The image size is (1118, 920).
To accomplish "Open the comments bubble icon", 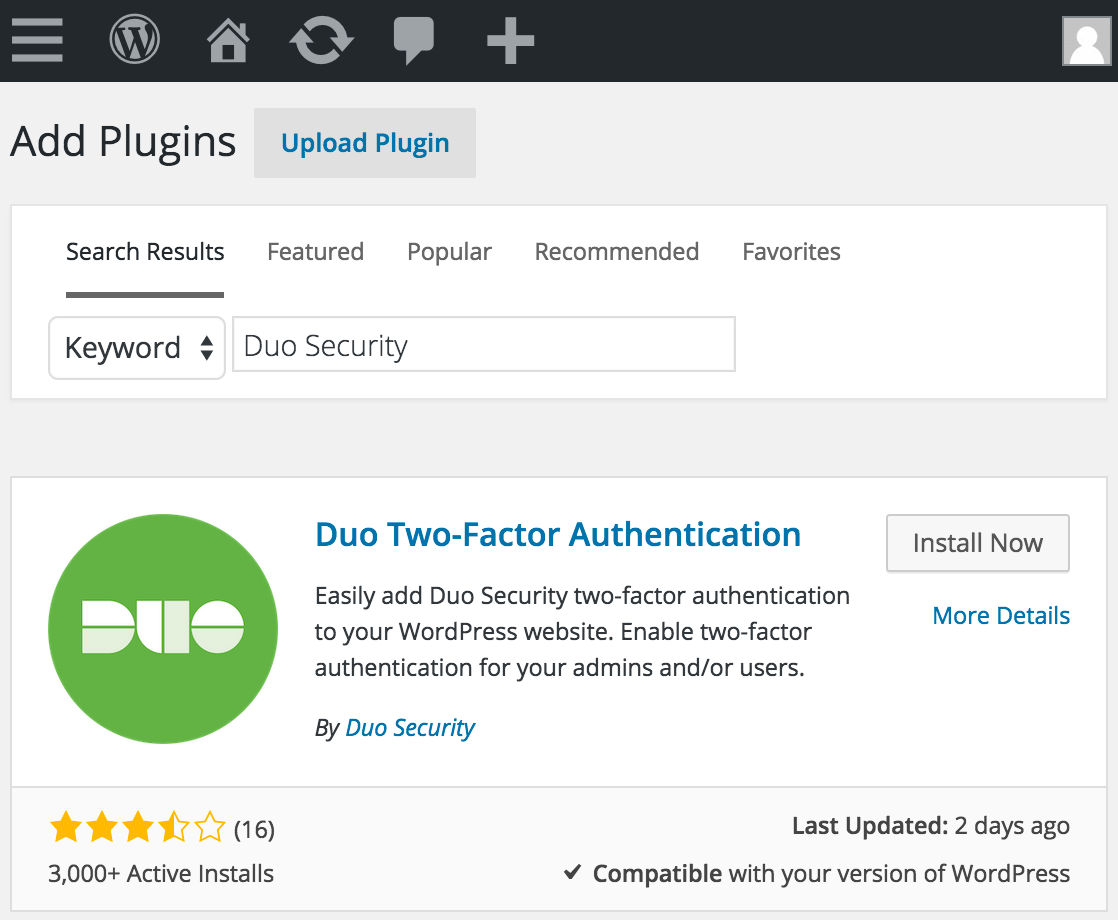I will 414,41.
